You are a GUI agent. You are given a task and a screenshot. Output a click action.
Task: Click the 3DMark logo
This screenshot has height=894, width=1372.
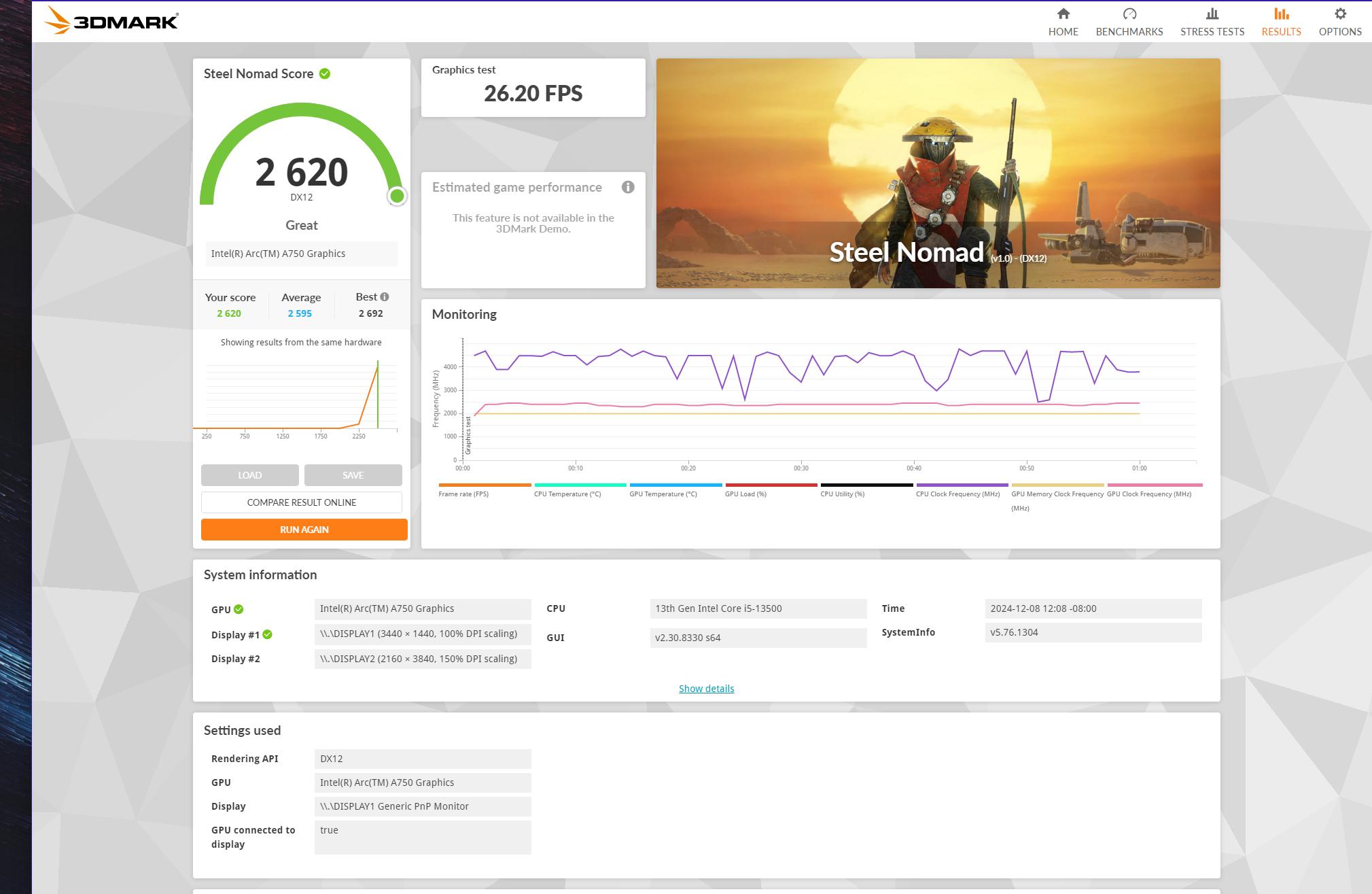tap(111, 20)
